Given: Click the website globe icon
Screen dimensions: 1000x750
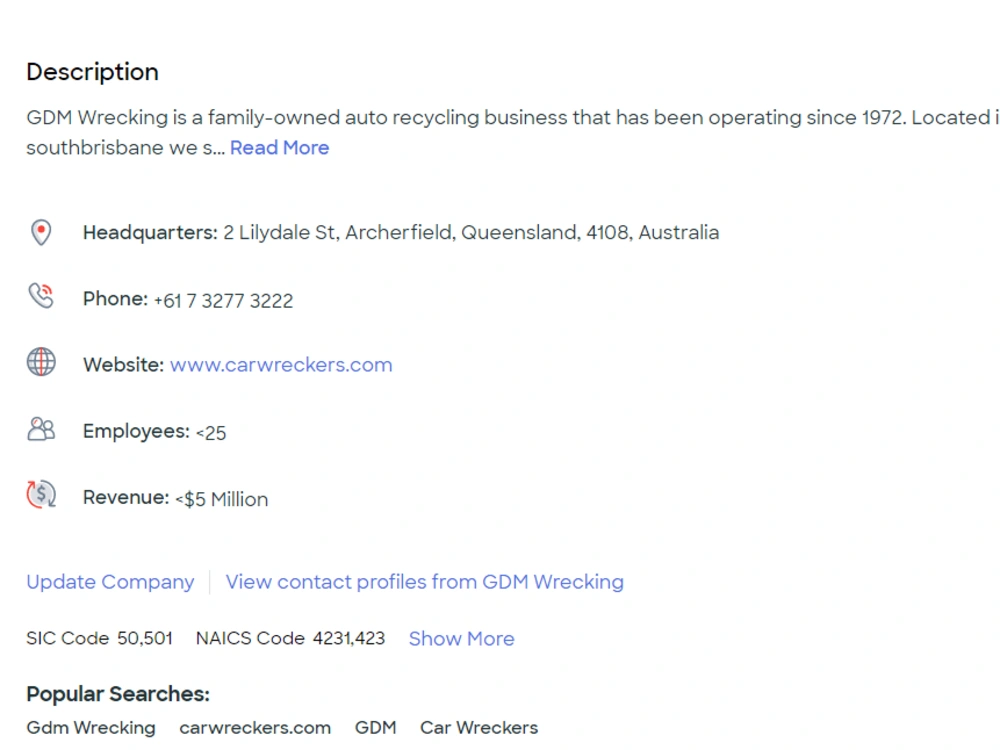Looking at the screenshot, I should click(x=41, y=362).
